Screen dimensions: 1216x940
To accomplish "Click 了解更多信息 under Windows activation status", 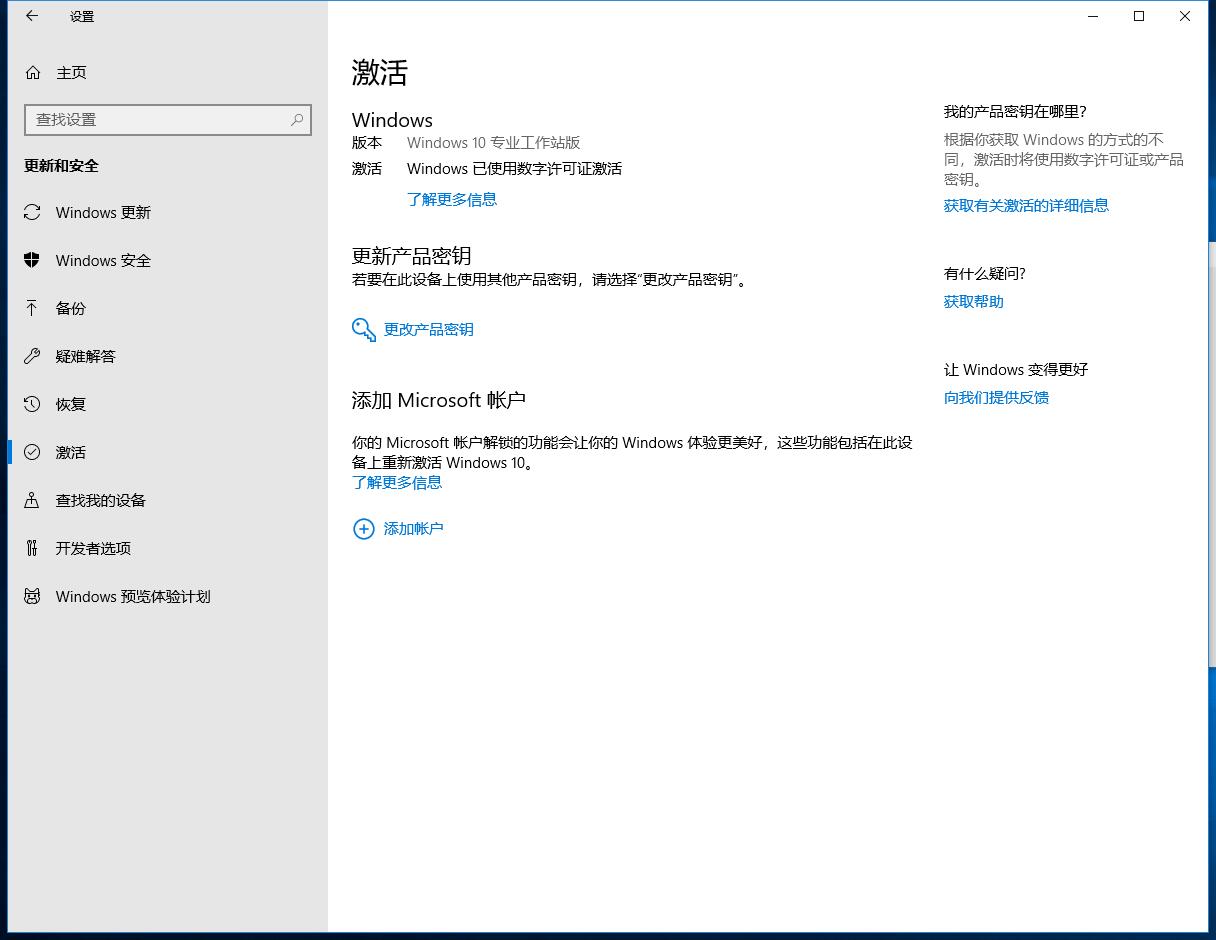I will coord(451,199).
